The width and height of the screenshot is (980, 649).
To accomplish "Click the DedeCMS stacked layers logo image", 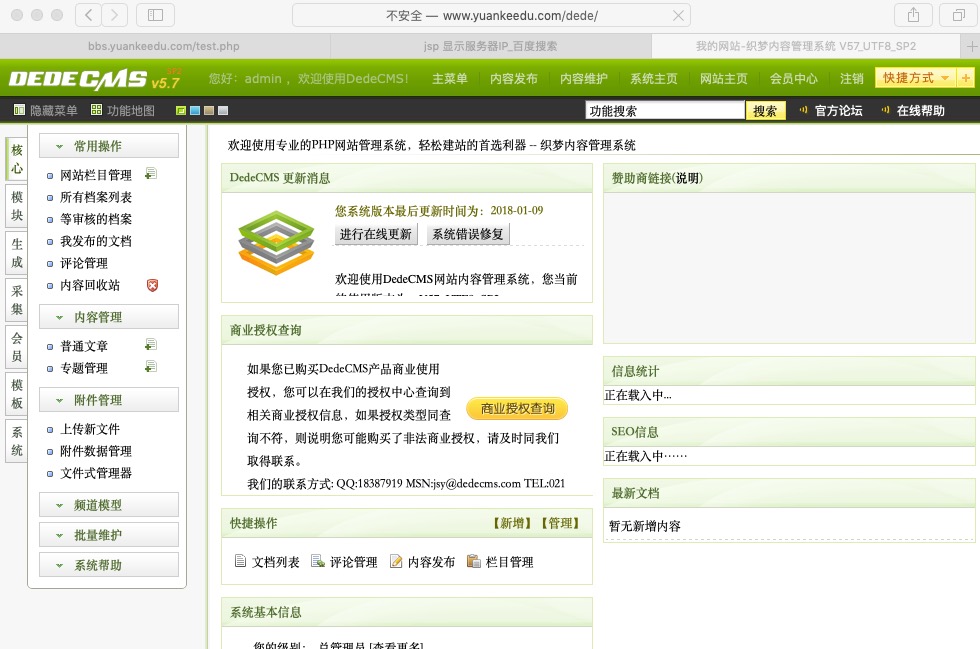I will pos(276,243).
